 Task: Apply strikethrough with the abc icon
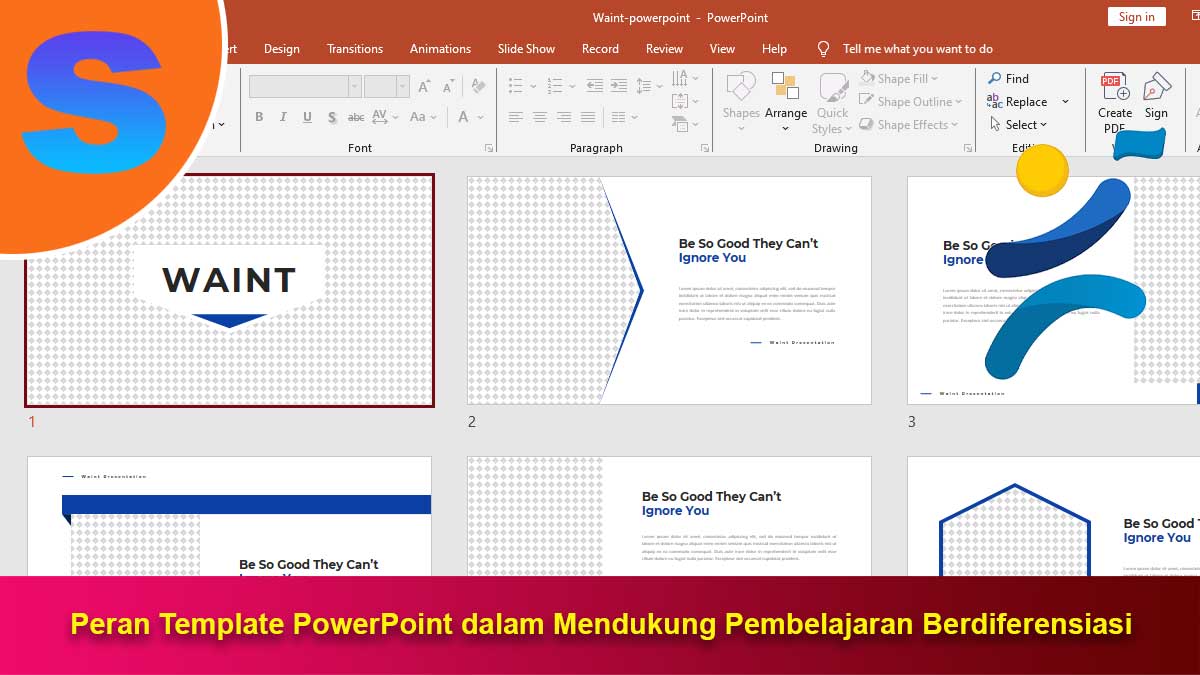tap(356, 117)
